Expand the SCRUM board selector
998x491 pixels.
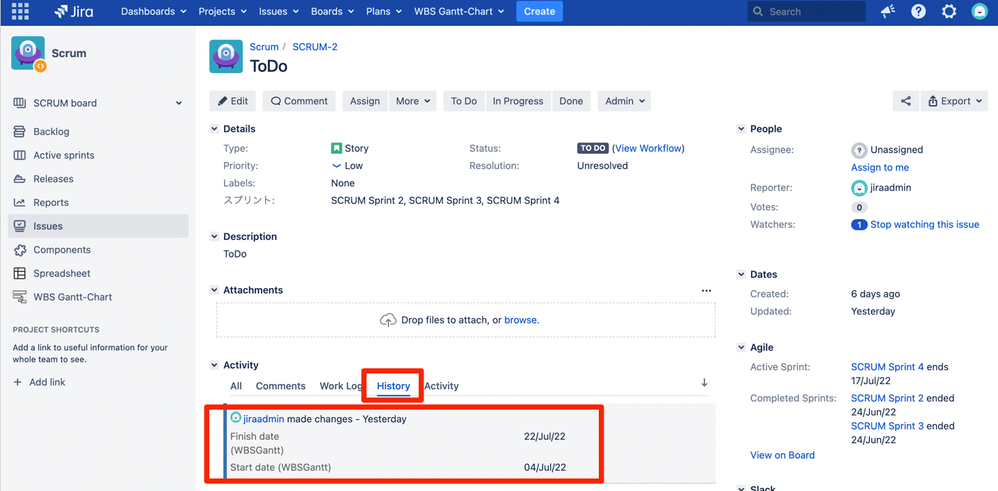[x=179, y=103]
